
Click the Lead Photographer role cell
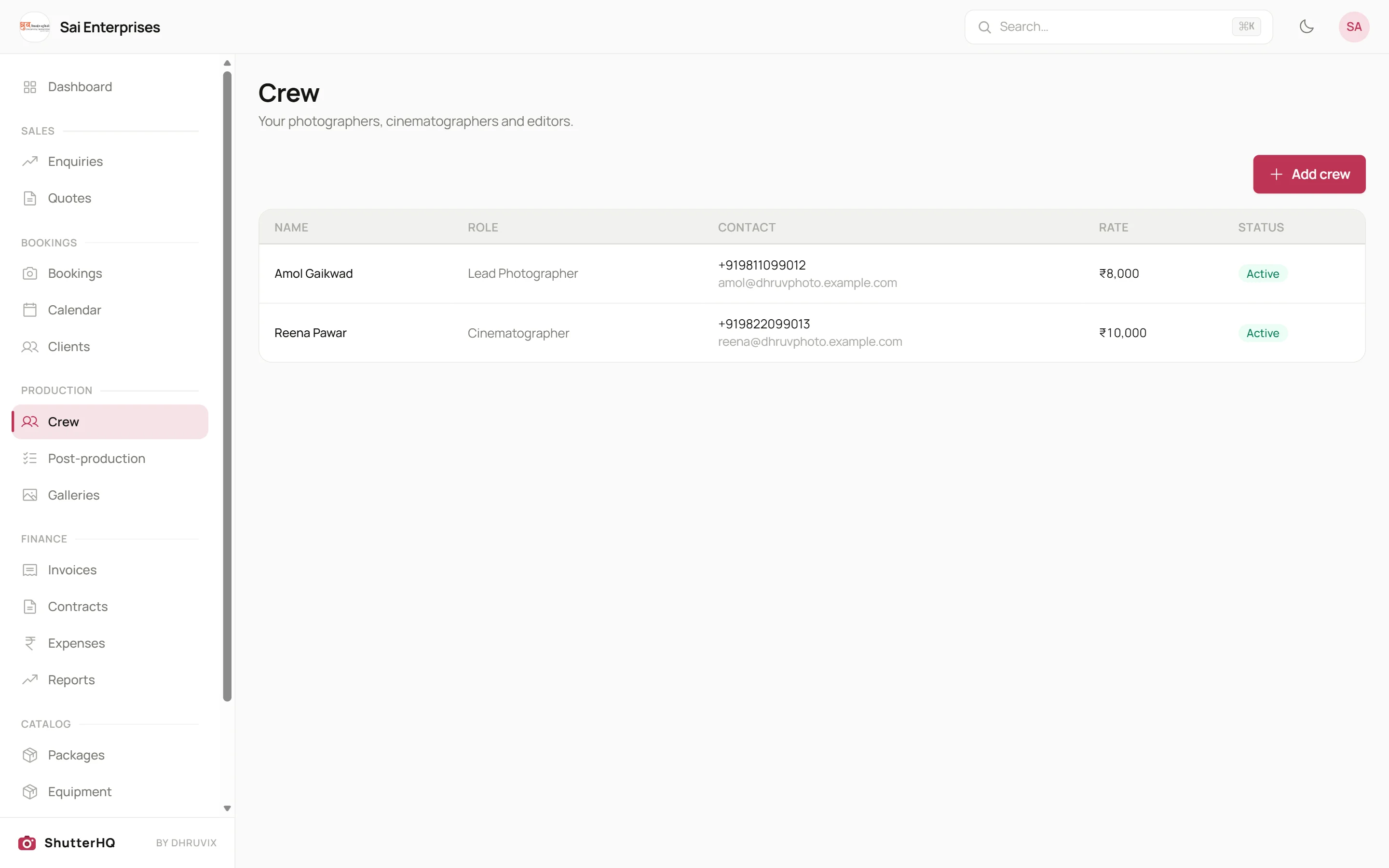(522, 273)
